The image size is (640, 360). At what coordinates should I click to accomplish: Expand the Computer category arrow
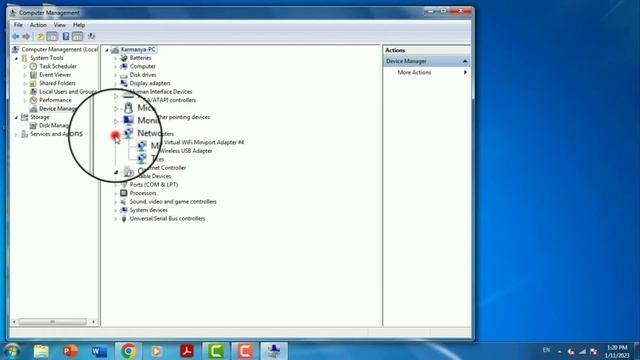pos(116,67)
